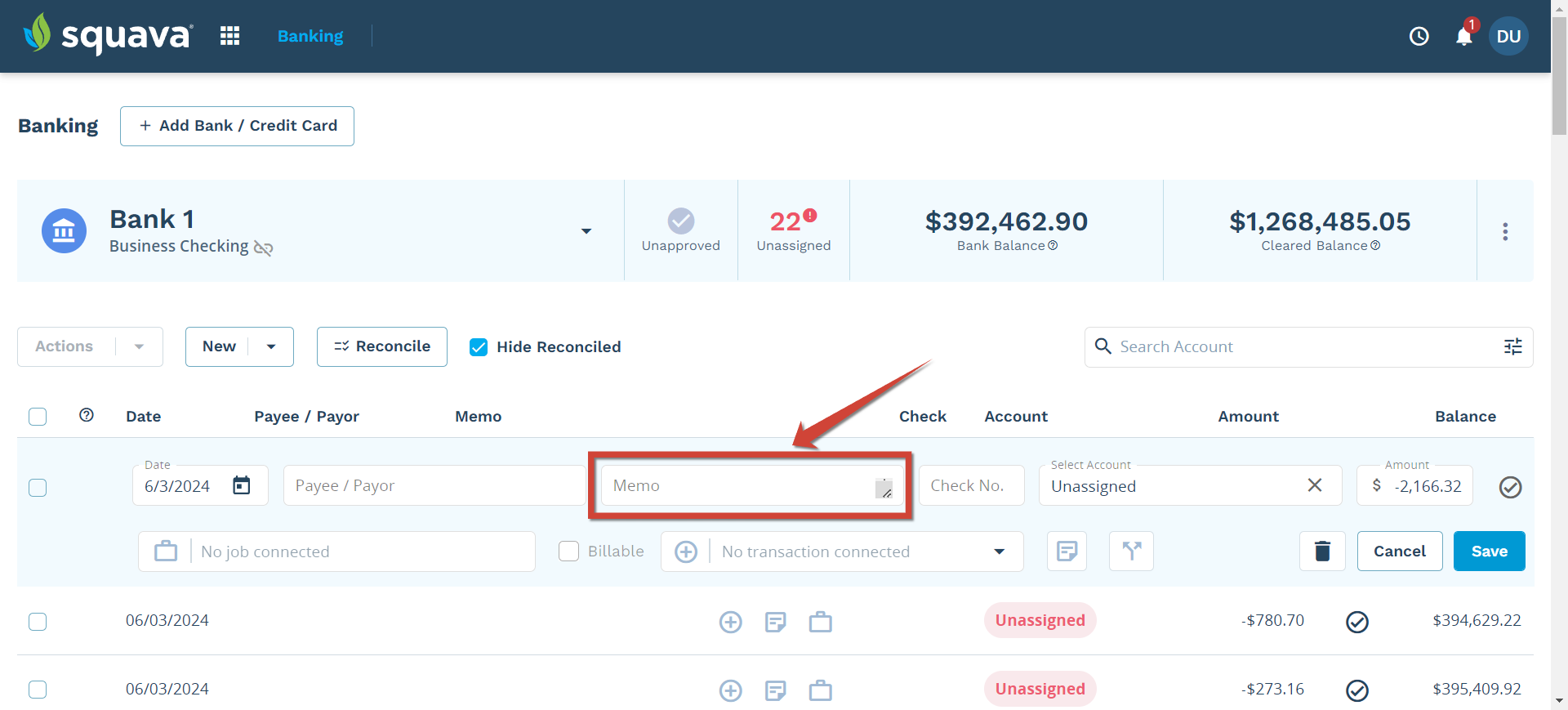This screenshot has height=710, width=1568.
Task: Click briefcase icon in the -$273.16 row
Action: (x=821, y=690)
